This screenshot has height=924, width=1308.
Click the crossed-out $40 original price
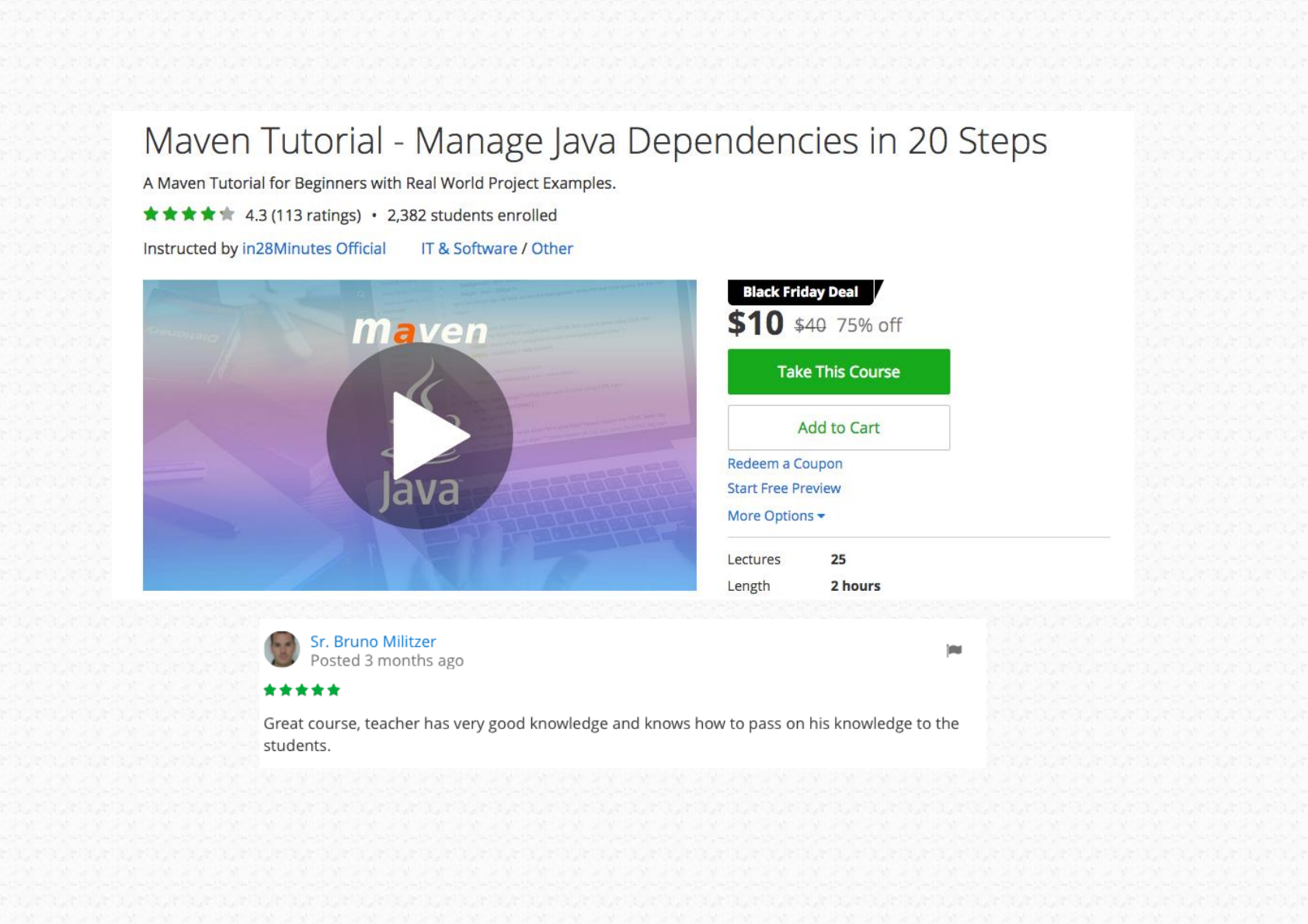(810, 325)
